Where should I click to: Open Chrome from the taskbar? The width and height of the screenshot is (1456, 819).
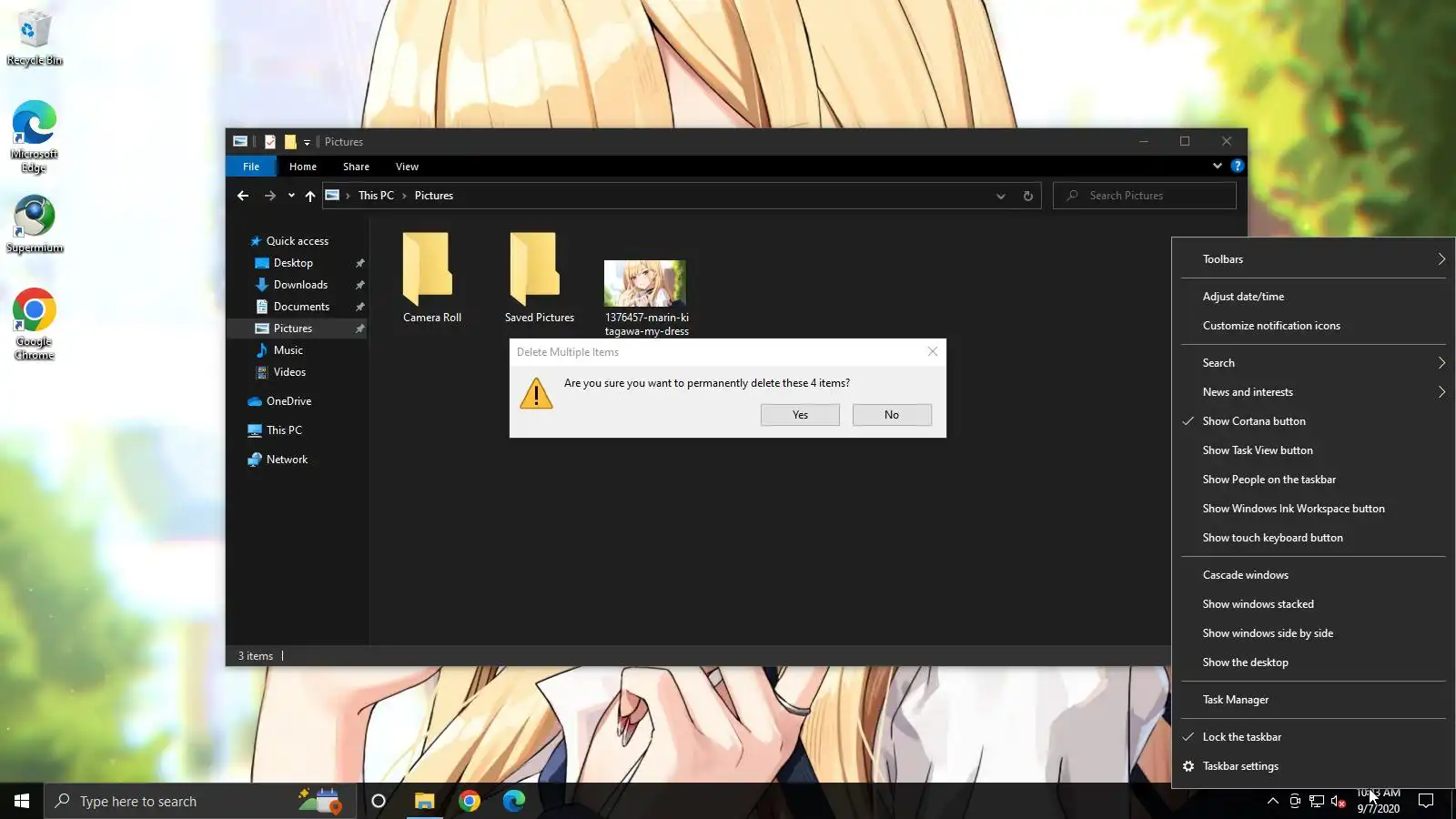[x=470, y=801]
